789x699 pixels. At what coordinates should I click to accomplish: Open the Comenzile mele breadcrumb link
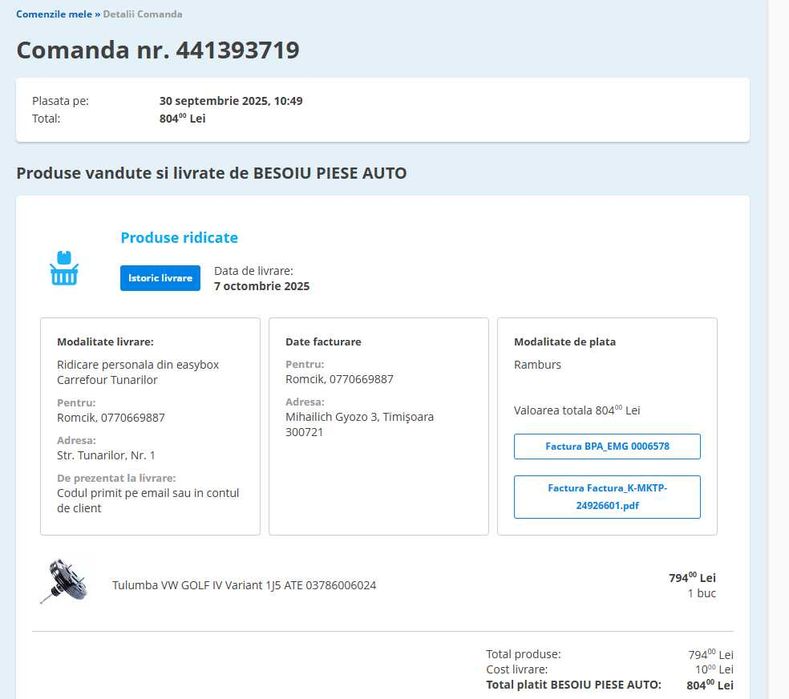point(54,14)
